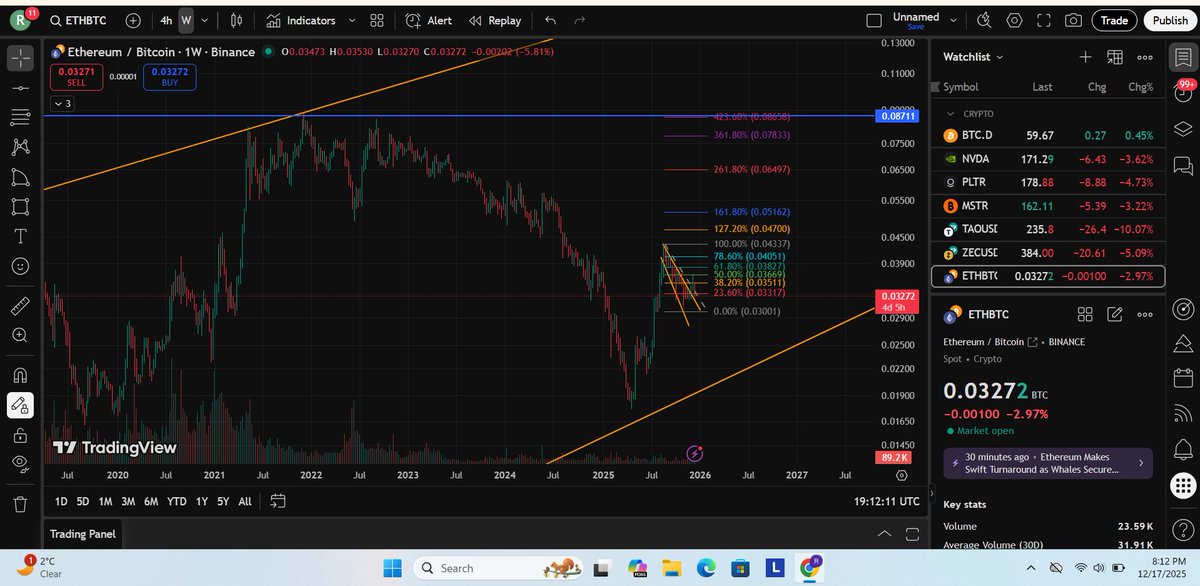Click the Publish button
The height and width of the screenshot is (586, 1200).
tap(1170, 20)
